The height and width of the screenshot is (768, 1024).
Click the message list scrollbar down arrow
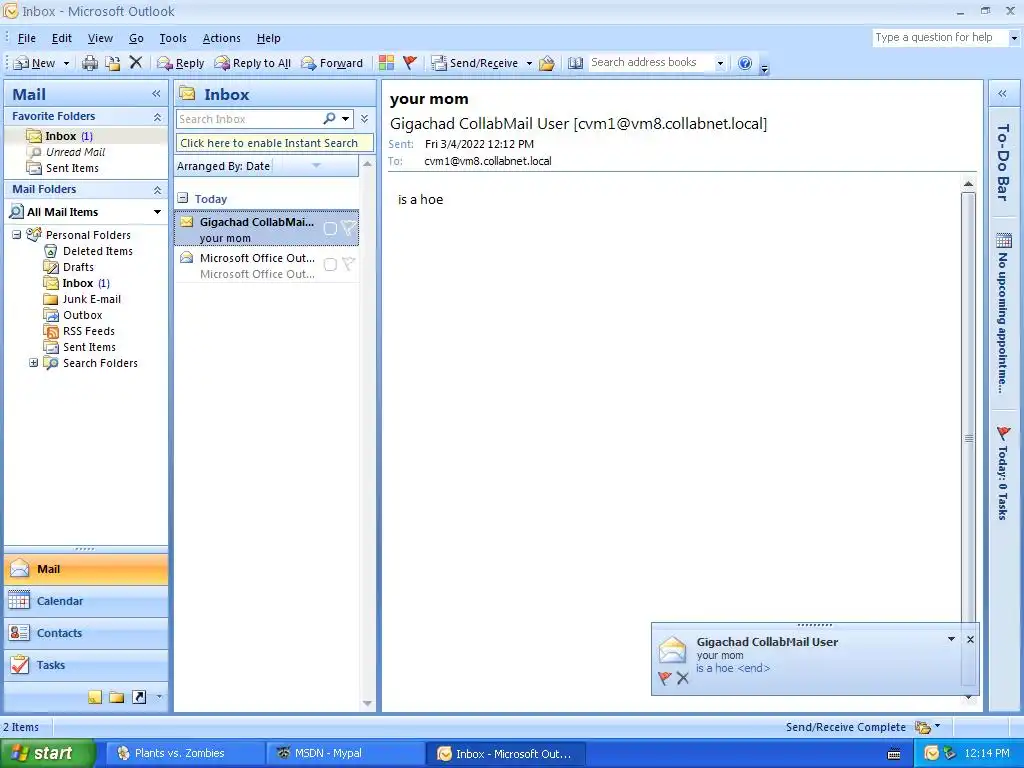pos(367,703)
